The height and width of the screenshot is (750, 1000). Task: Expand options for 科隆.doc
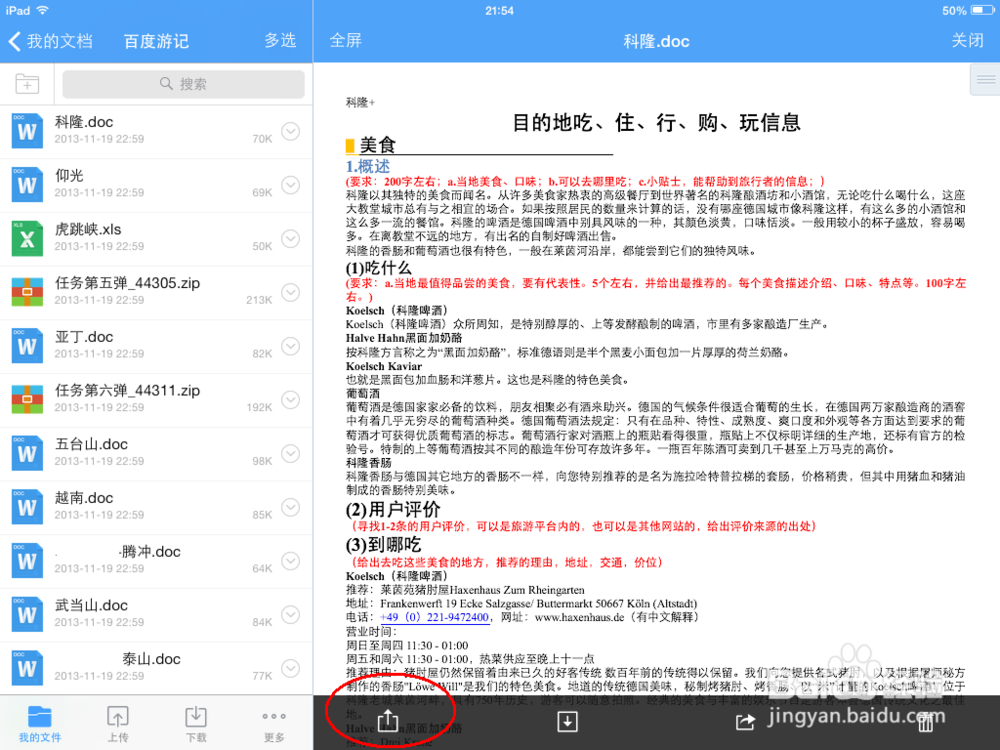[x=291, y=131]
